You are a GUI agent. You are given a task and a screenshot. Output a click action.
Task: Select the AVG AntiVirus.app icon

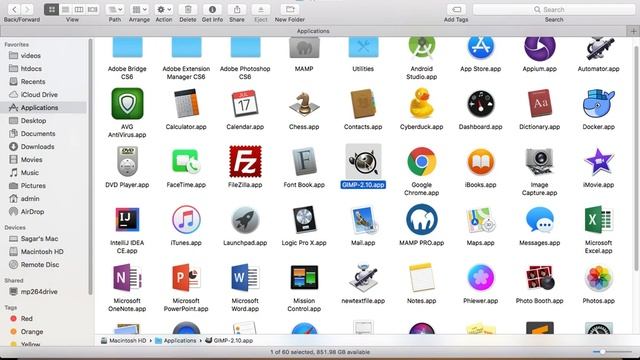[x=127, y=104]
